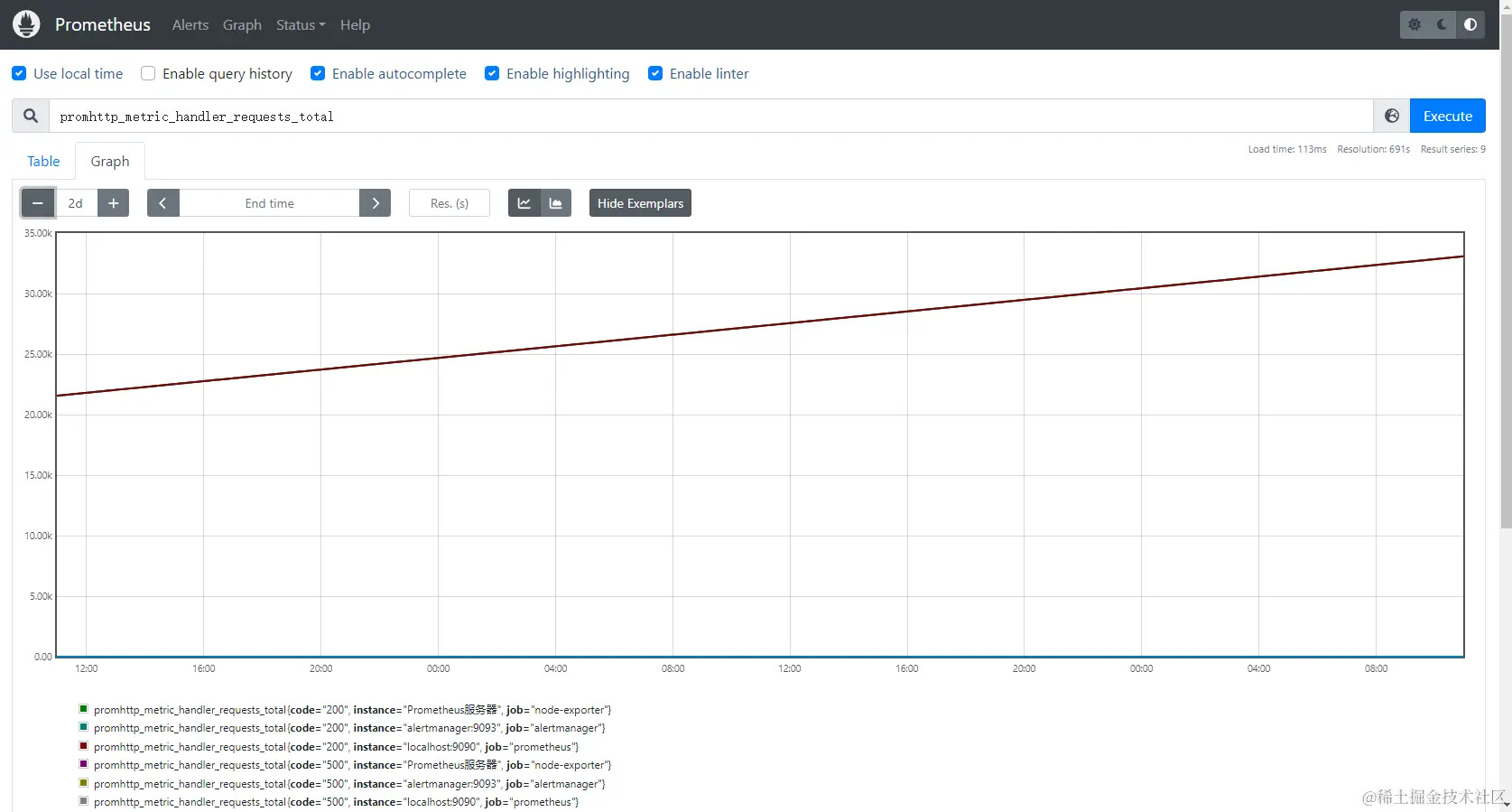Go to previous end time arrow

coord(162,203)
